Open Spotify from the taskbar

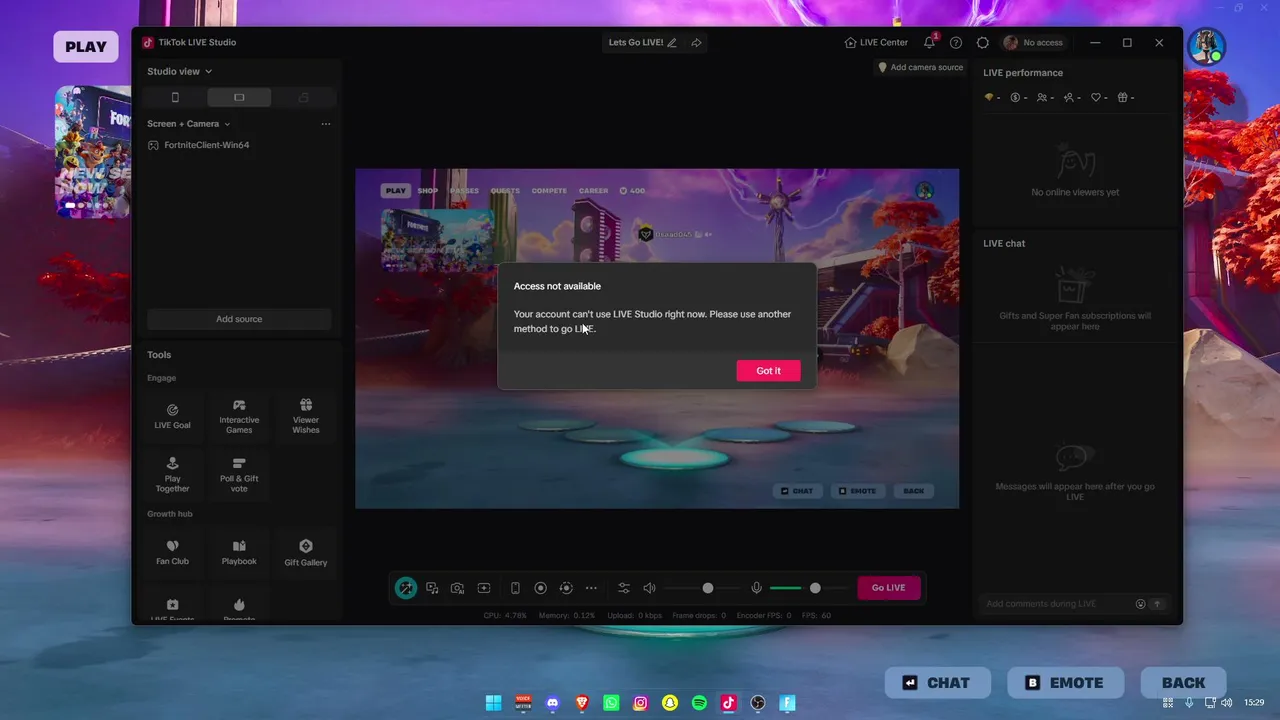click(x=699, y=703)
